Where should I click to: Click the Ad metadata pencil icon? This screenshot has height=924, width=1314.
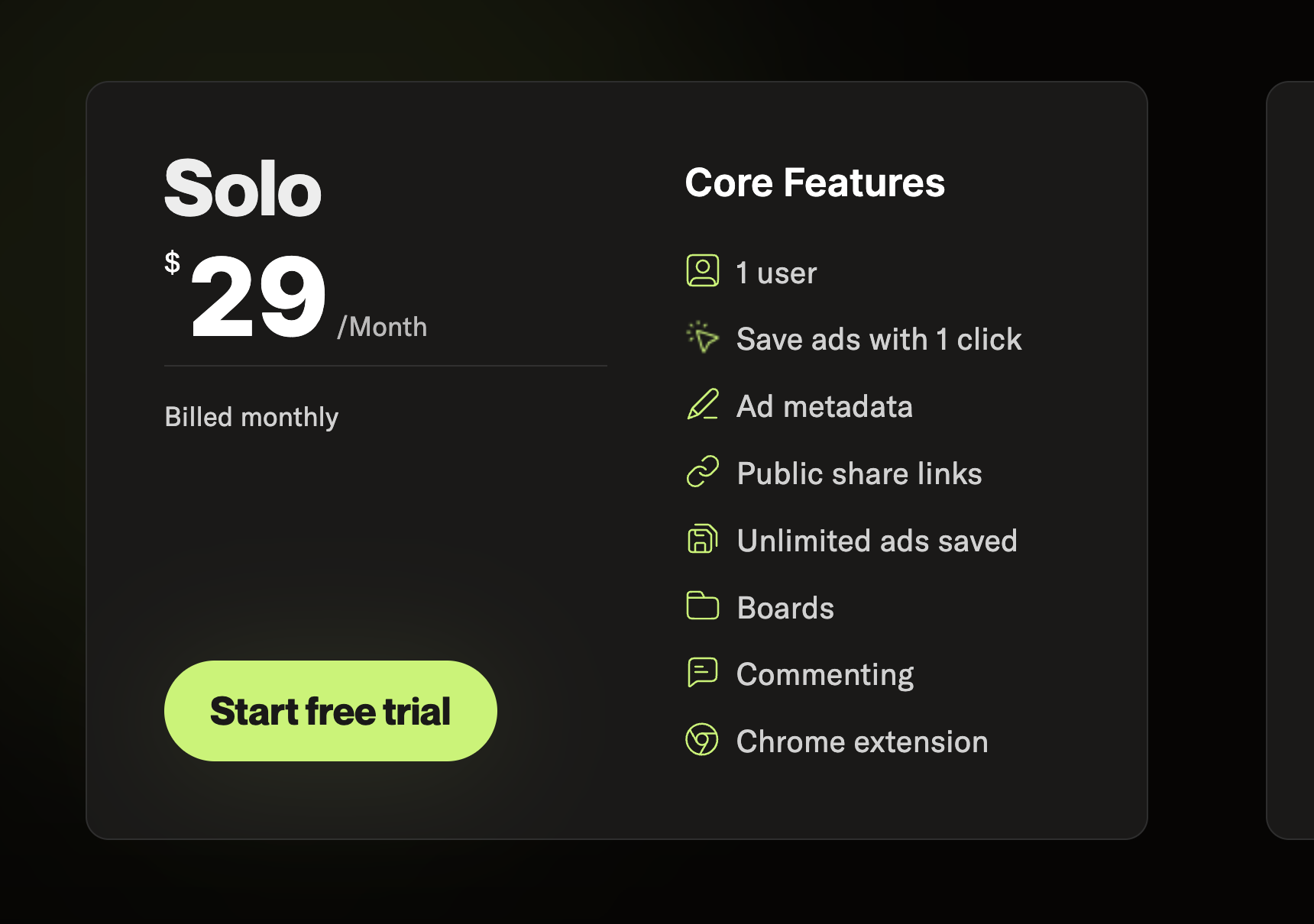tap(702, 405)
